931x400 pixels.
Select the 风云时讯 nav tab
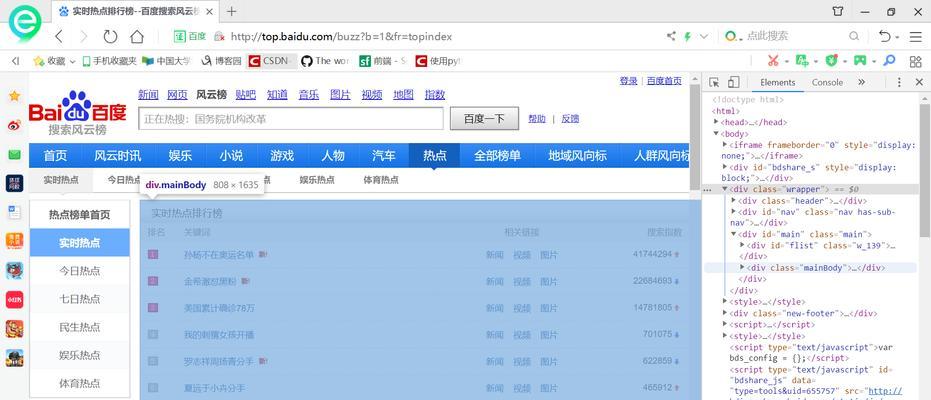pos(118,155)
